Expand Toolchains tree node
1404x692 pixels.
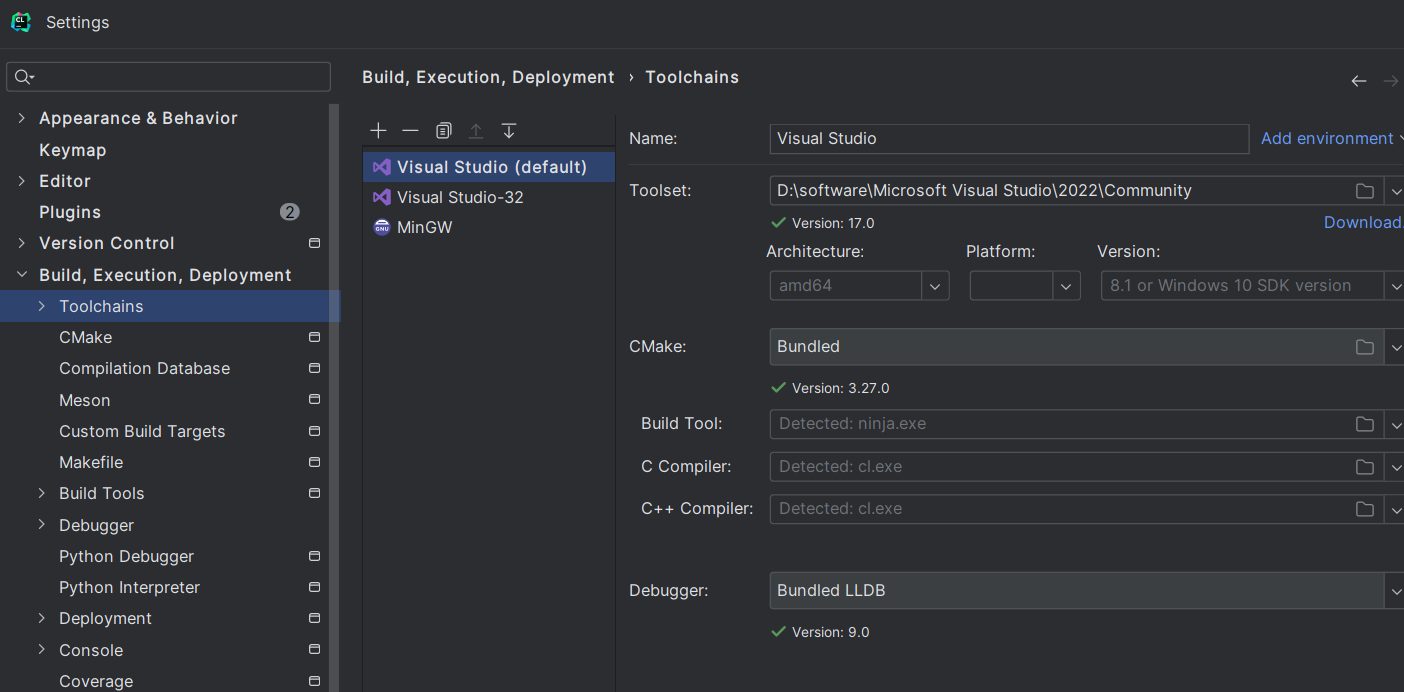point(42,306)
